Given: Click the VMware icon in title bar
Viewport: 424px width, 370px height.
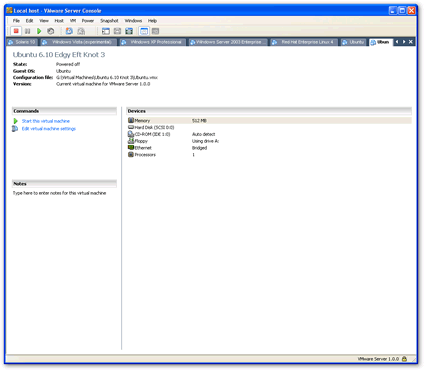Looking at the screenshot, I should pos(9,10).
